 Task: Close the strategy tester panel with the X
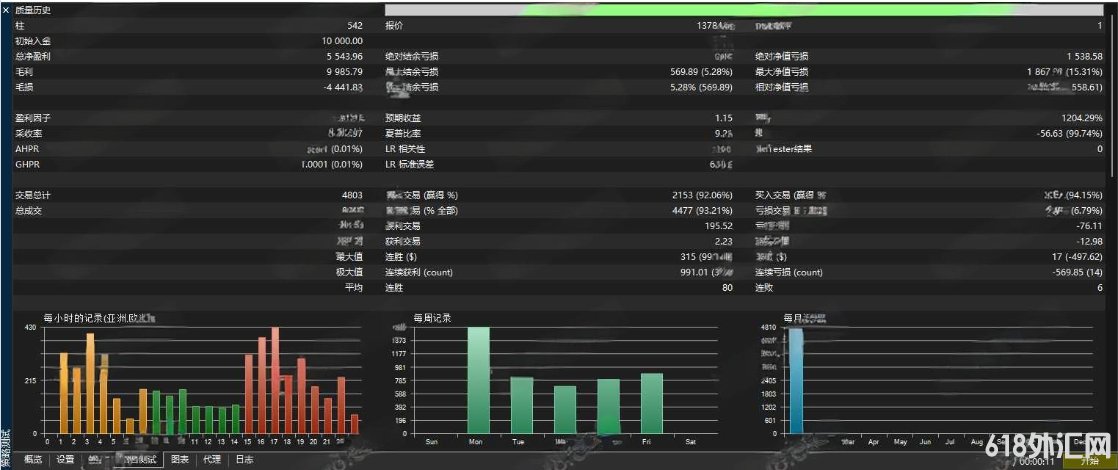6,10
